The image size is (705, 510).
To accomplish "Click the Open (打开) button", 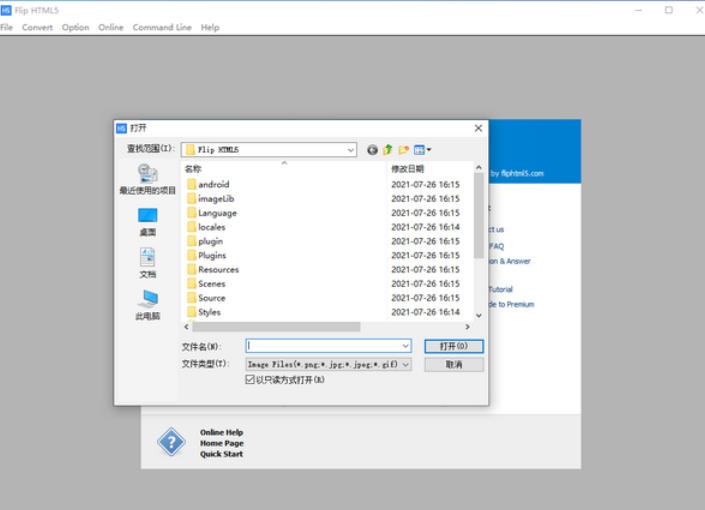I will pos(453,346).
